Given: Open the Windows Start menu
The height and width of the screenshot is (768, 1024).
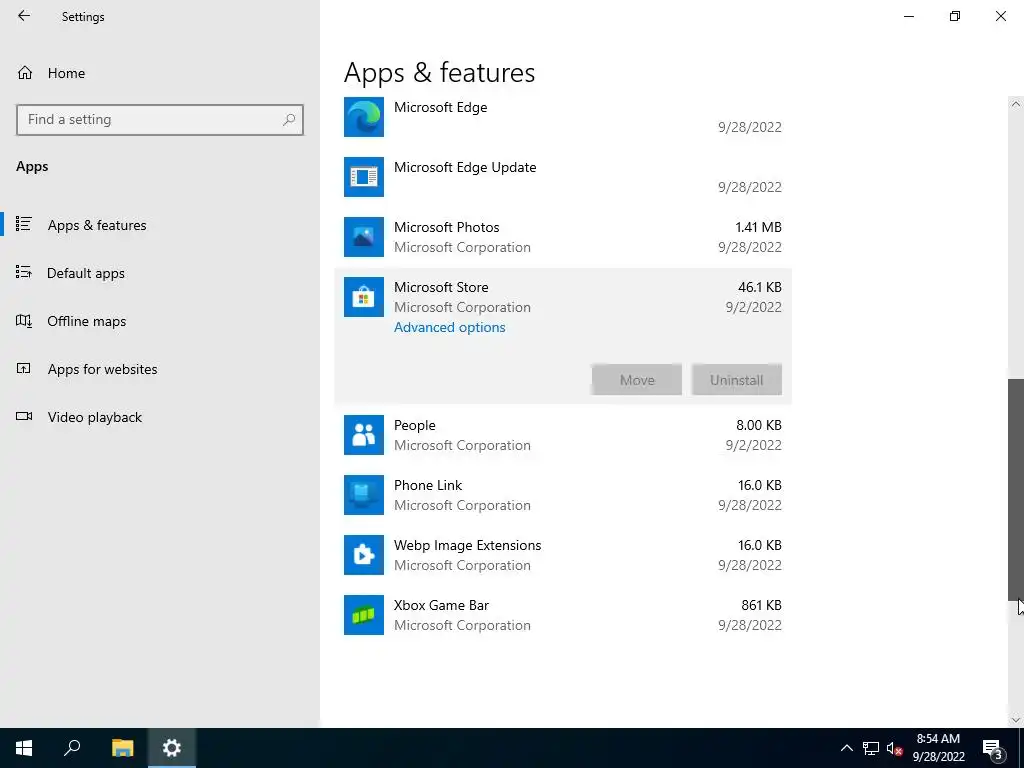Looking at the screenshot, I should (x=24, y=748).
